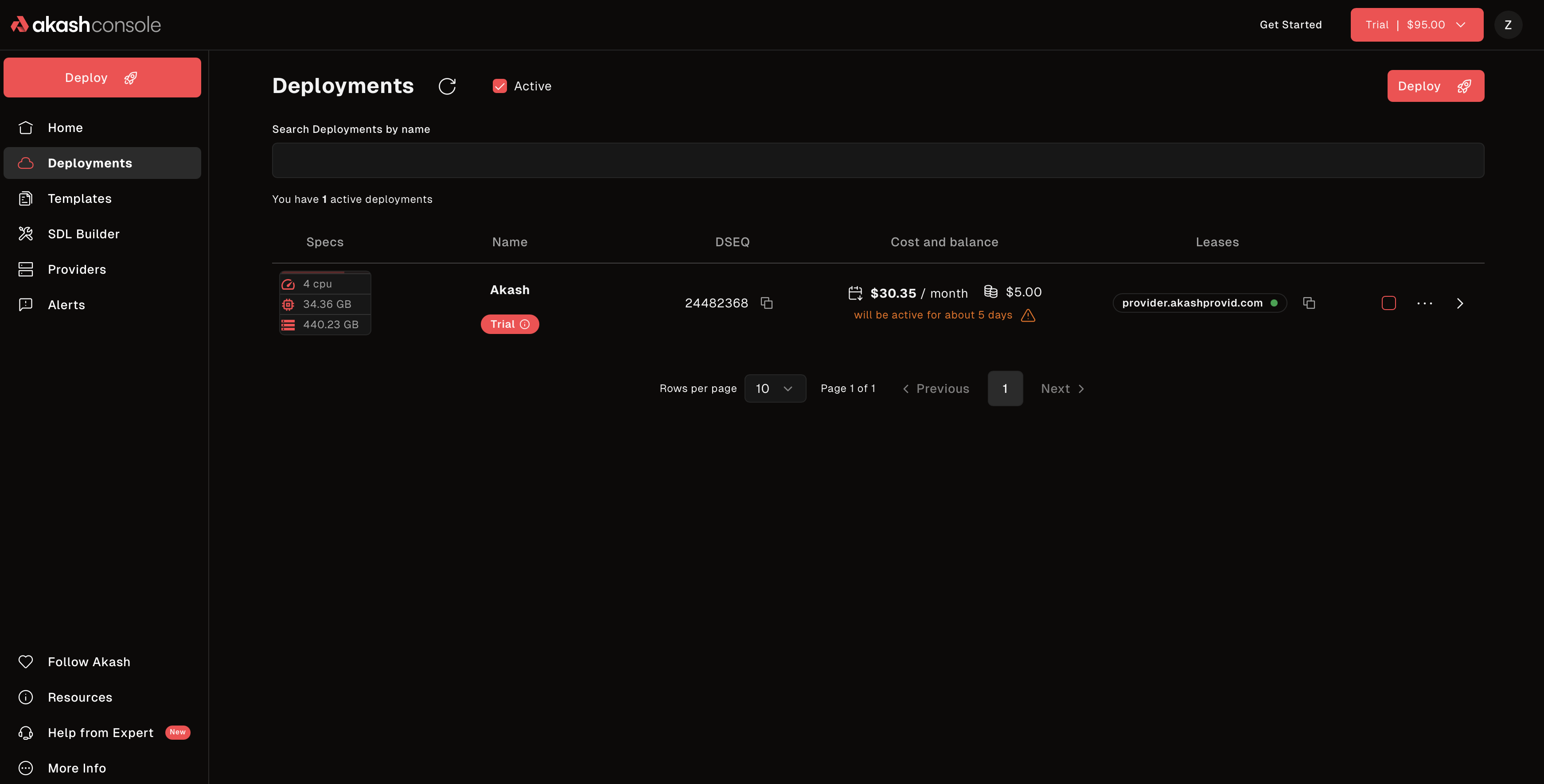This screenshot has width=1544, height=784.
Task: Go to the Templates section
Action: point(80,198)
